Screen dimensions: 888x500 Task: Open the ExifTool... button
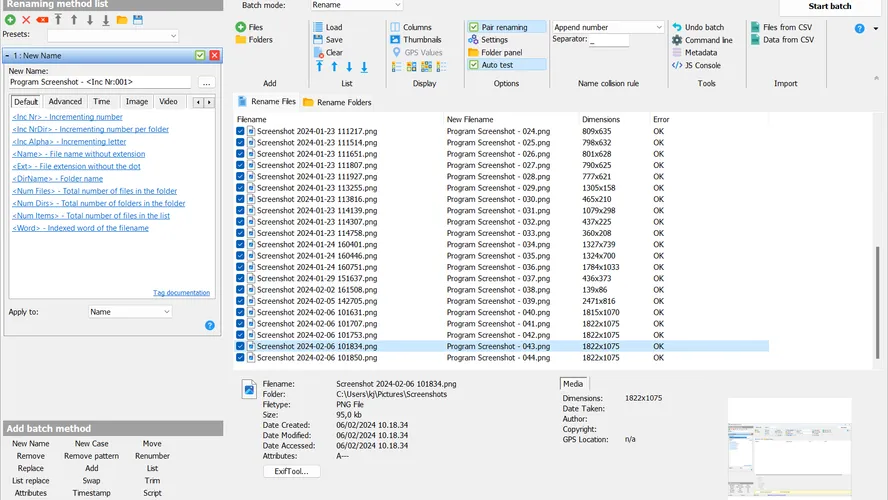click(x=291, y=471)
